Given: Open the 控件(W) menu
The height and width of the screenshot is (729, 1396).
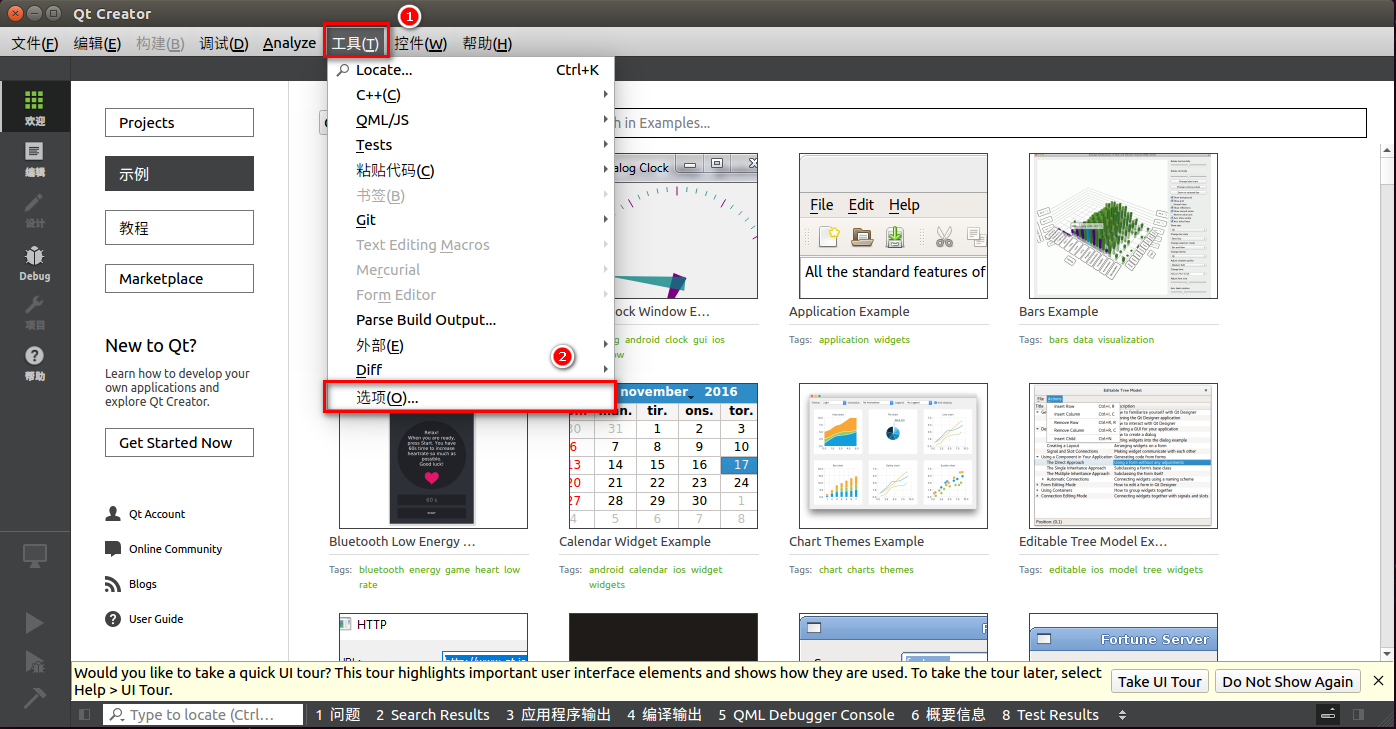Looking at the screenshot, I should 420,43.
